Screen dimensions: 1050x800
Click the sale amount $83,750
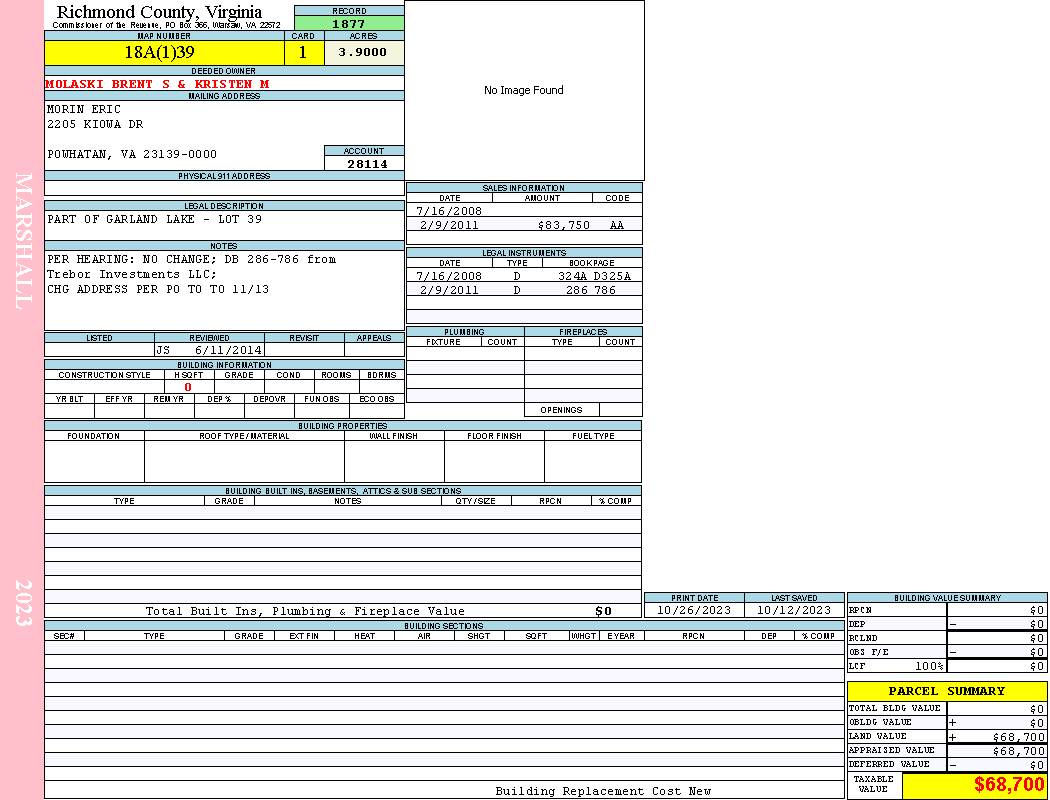pyautogui.click(x=564, y=225)
